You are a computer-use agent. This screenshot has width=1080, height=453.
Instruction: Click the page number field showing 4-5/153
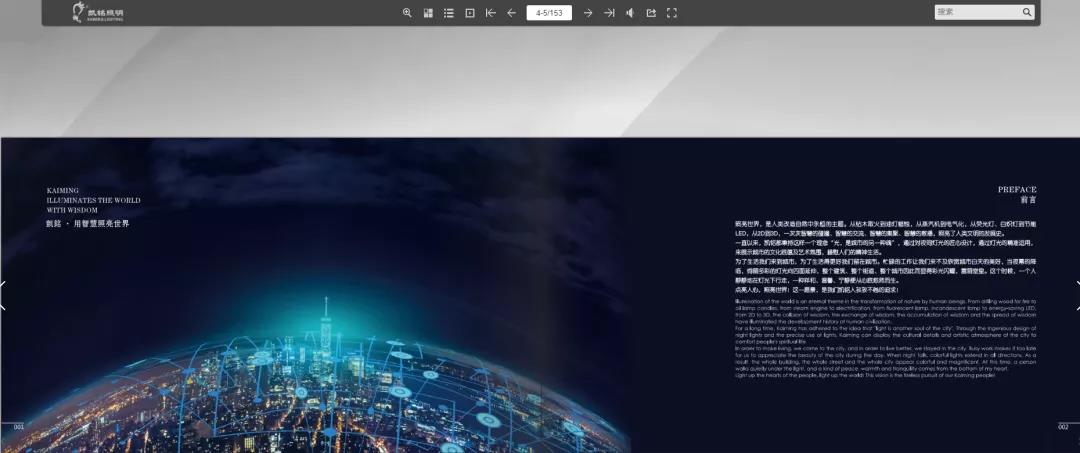549,13
